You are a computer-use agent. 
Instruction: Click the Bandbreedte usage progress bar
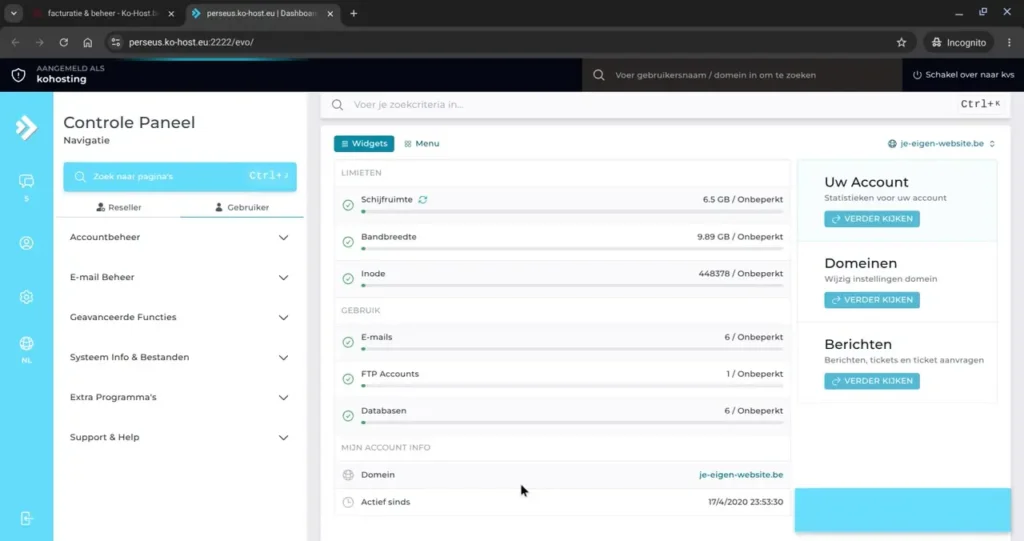tap(572, 249)
